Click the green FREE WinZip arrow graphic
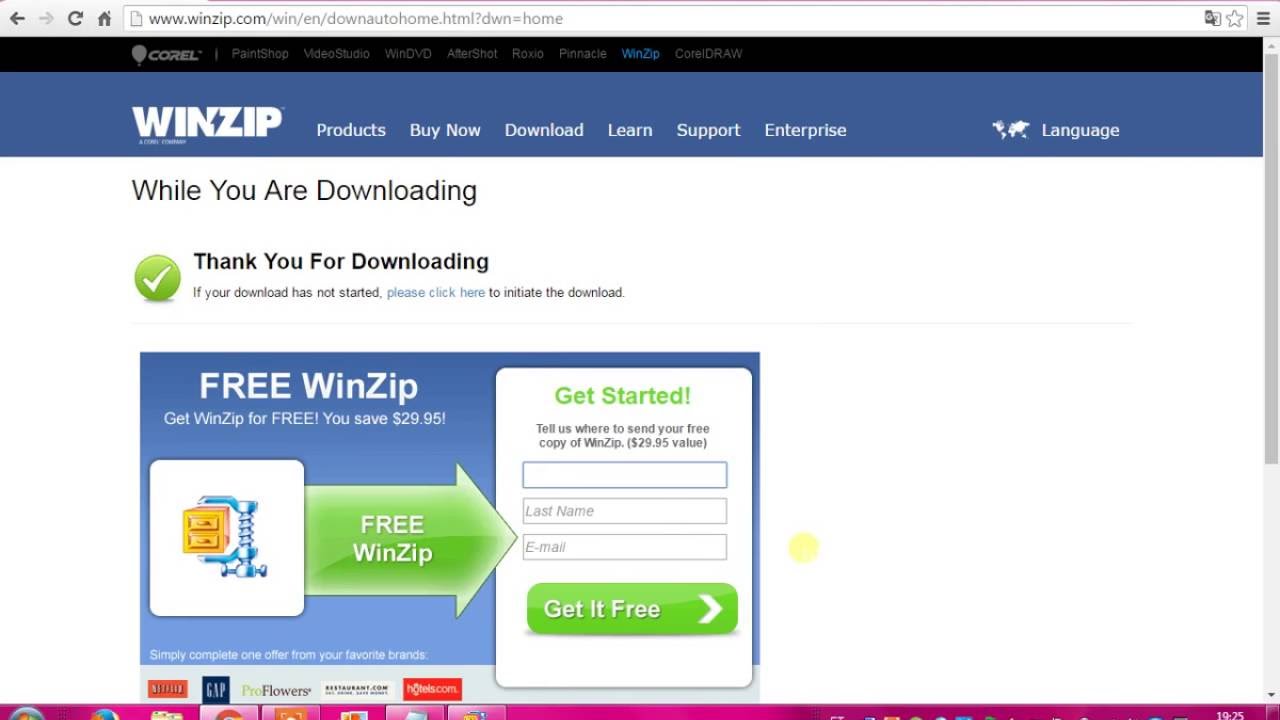 410,539
